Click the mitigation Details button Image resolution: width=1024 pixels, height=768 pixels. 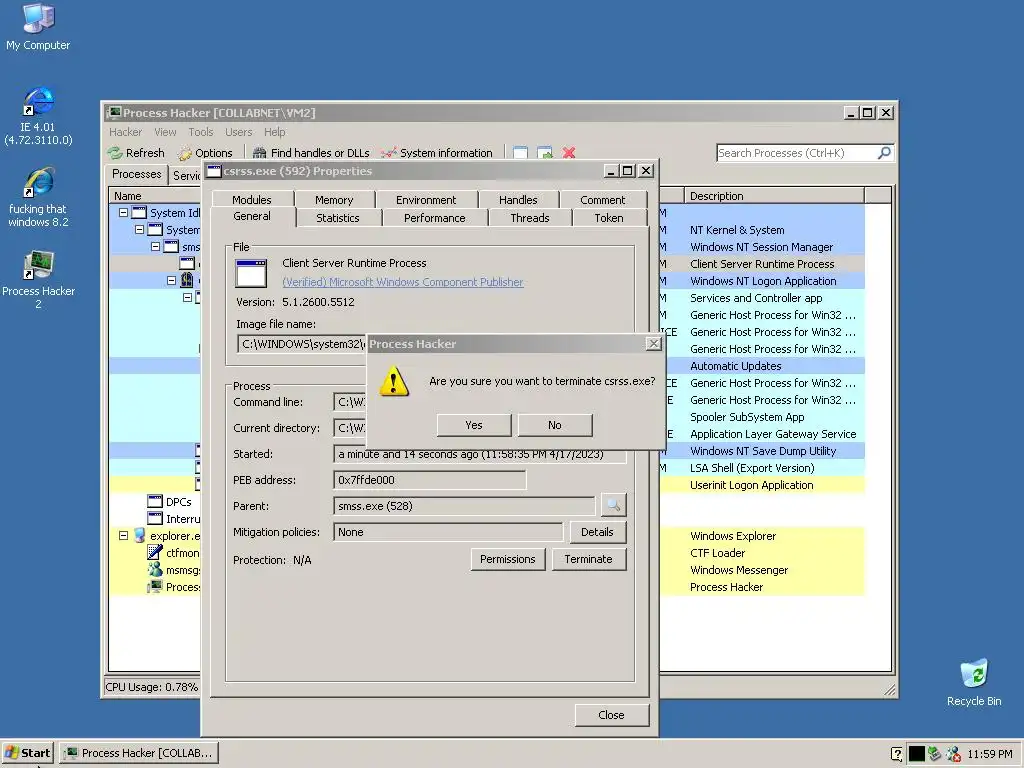point(597,532)
